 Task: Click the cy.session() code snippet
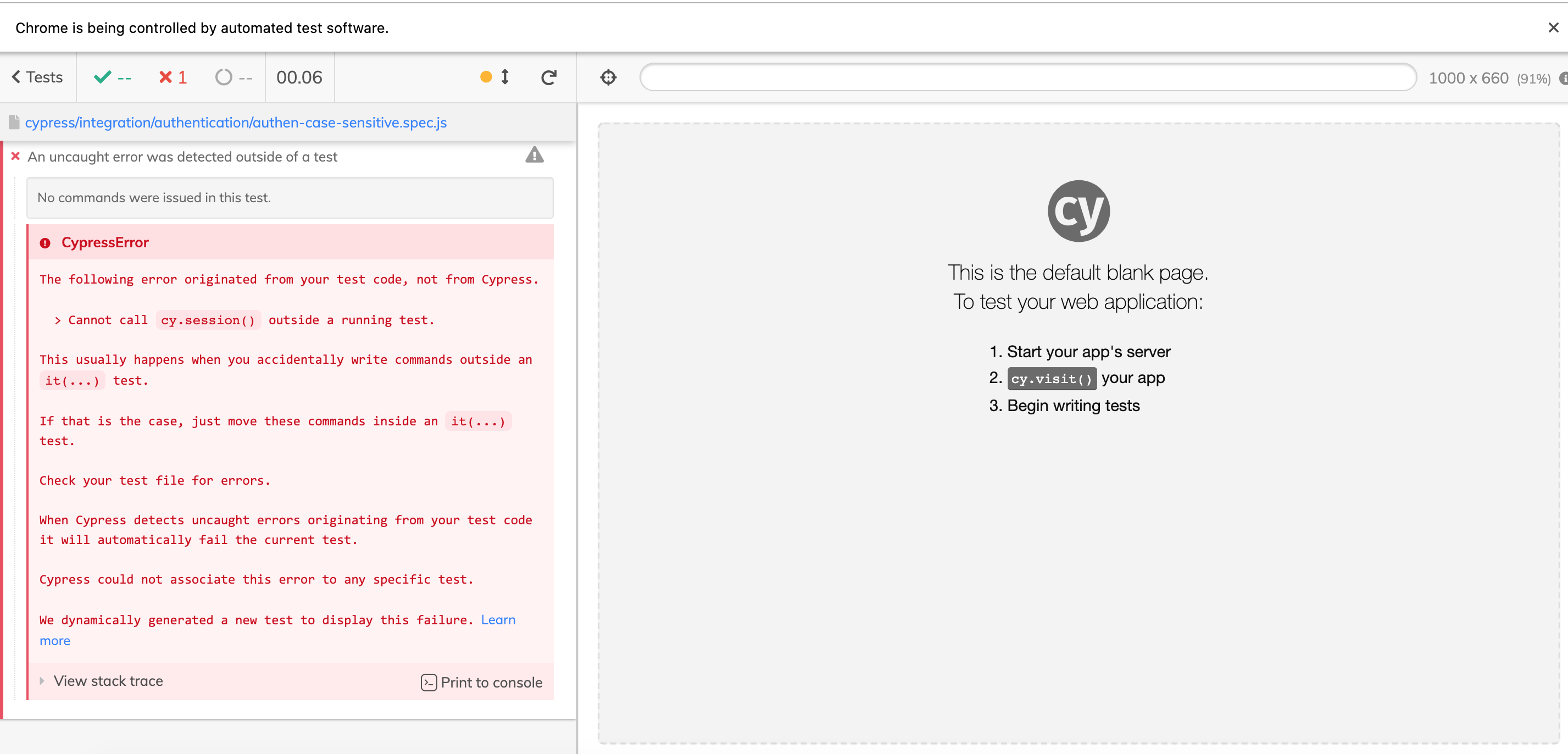click(208, 320)
